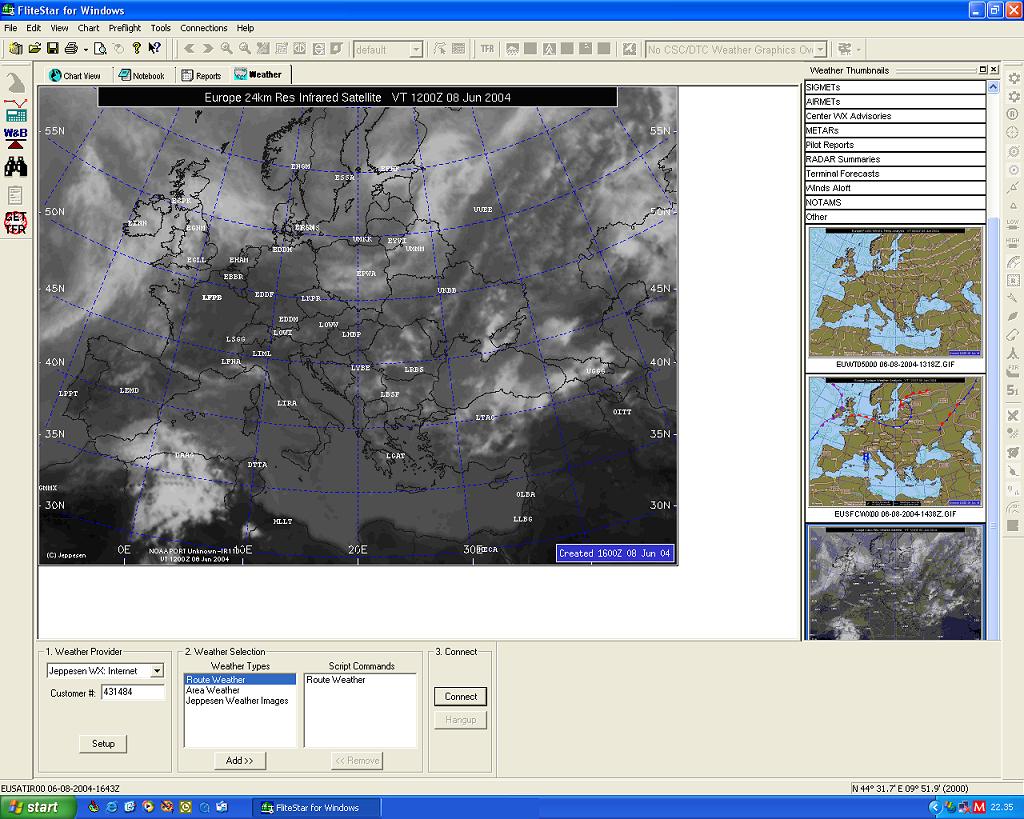This screenshot has width=1024, height=819.
Task: Open the File menu
Action: [10, 28]
